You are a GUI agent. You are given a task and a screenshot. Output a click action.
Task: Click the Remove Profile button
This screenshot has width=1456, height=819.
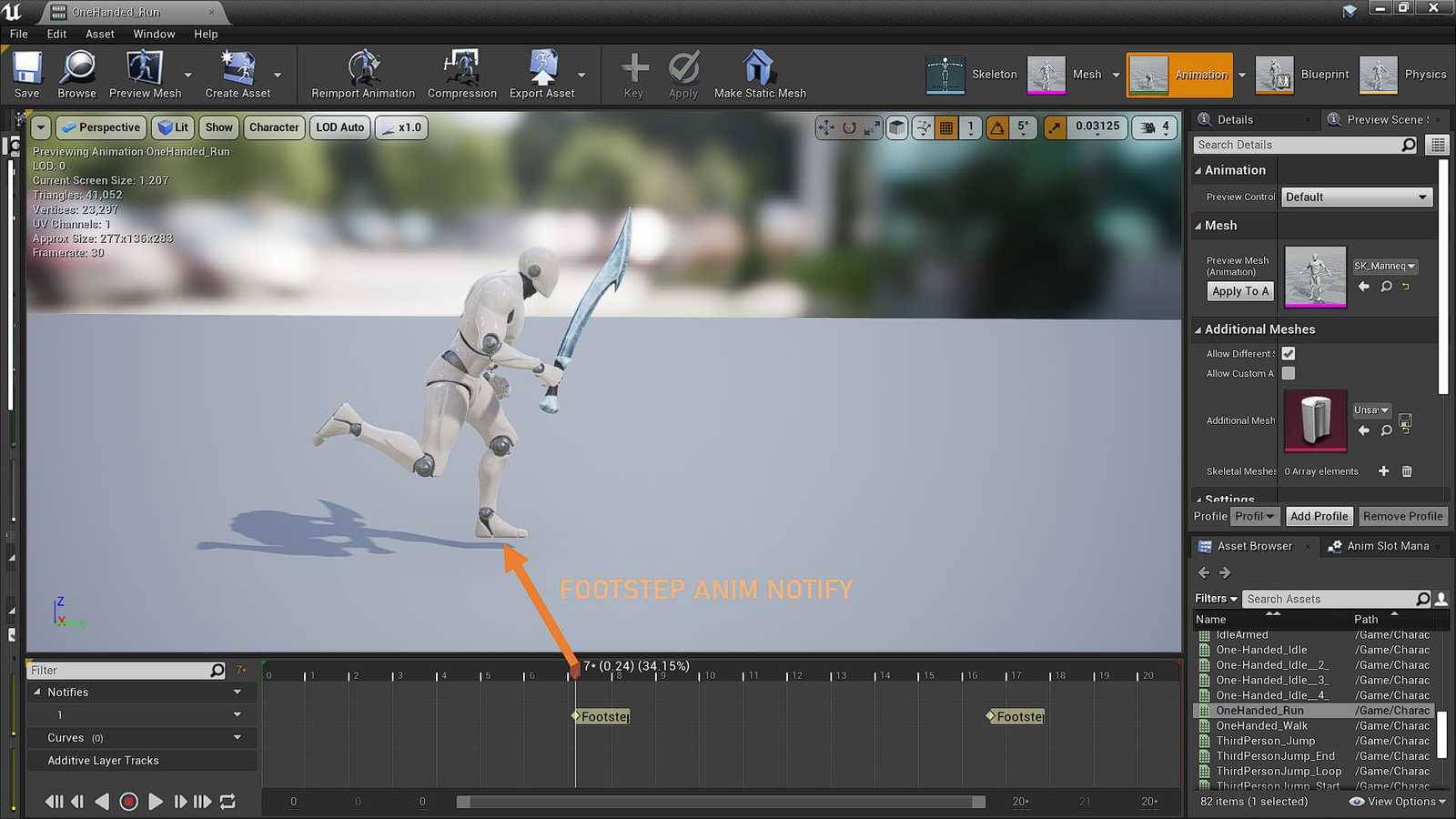(x=1402, y=517)
